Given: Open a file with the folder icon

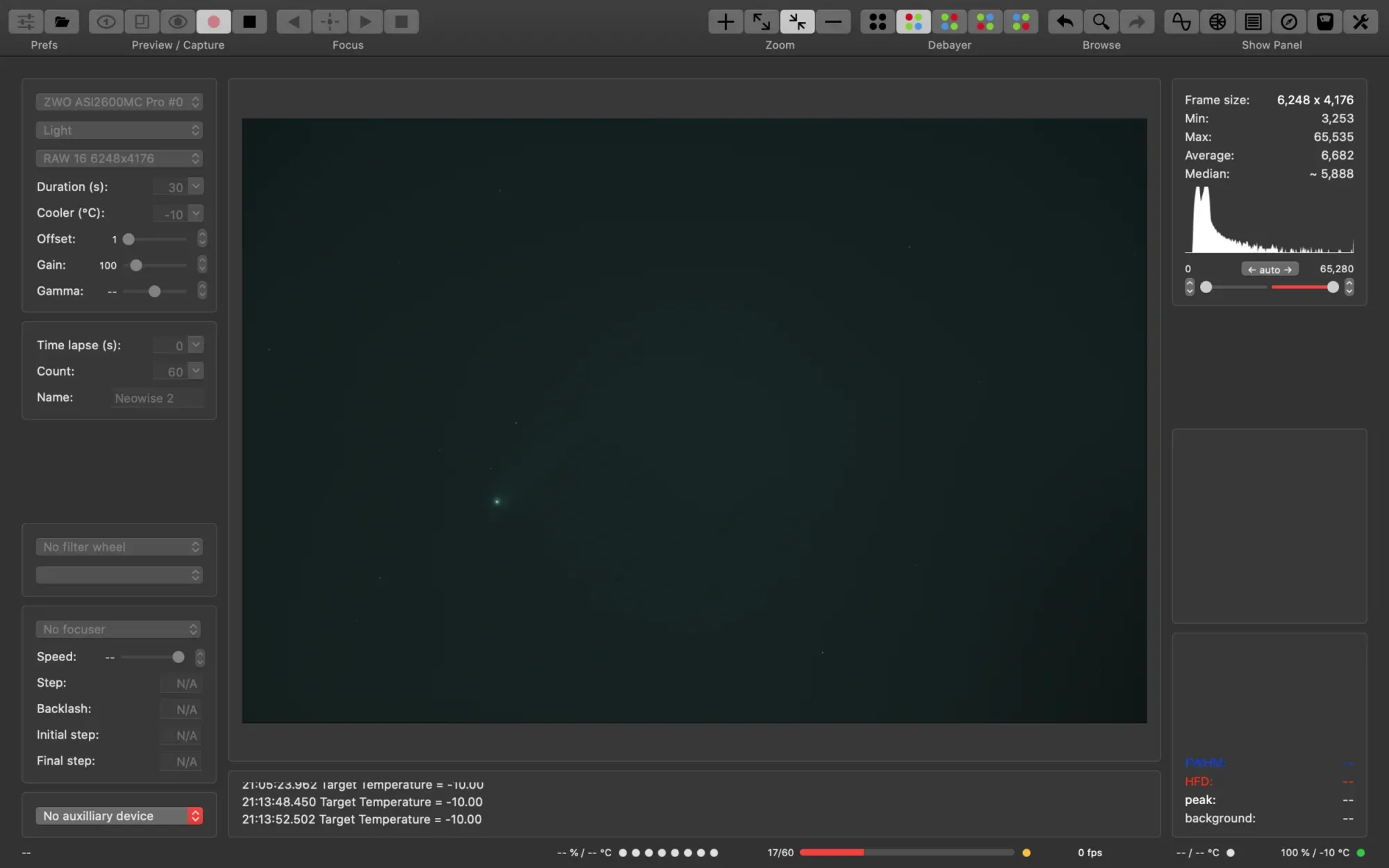Looking at the screenshot, I should 61,22.
